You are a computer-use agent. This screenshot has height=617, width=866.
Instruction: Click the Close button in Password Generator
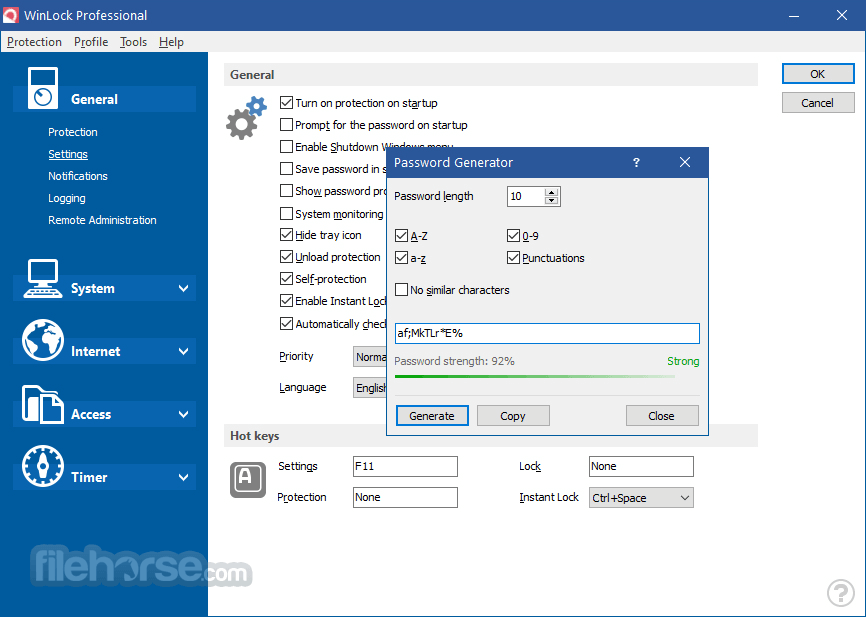(x=662, y=416)
